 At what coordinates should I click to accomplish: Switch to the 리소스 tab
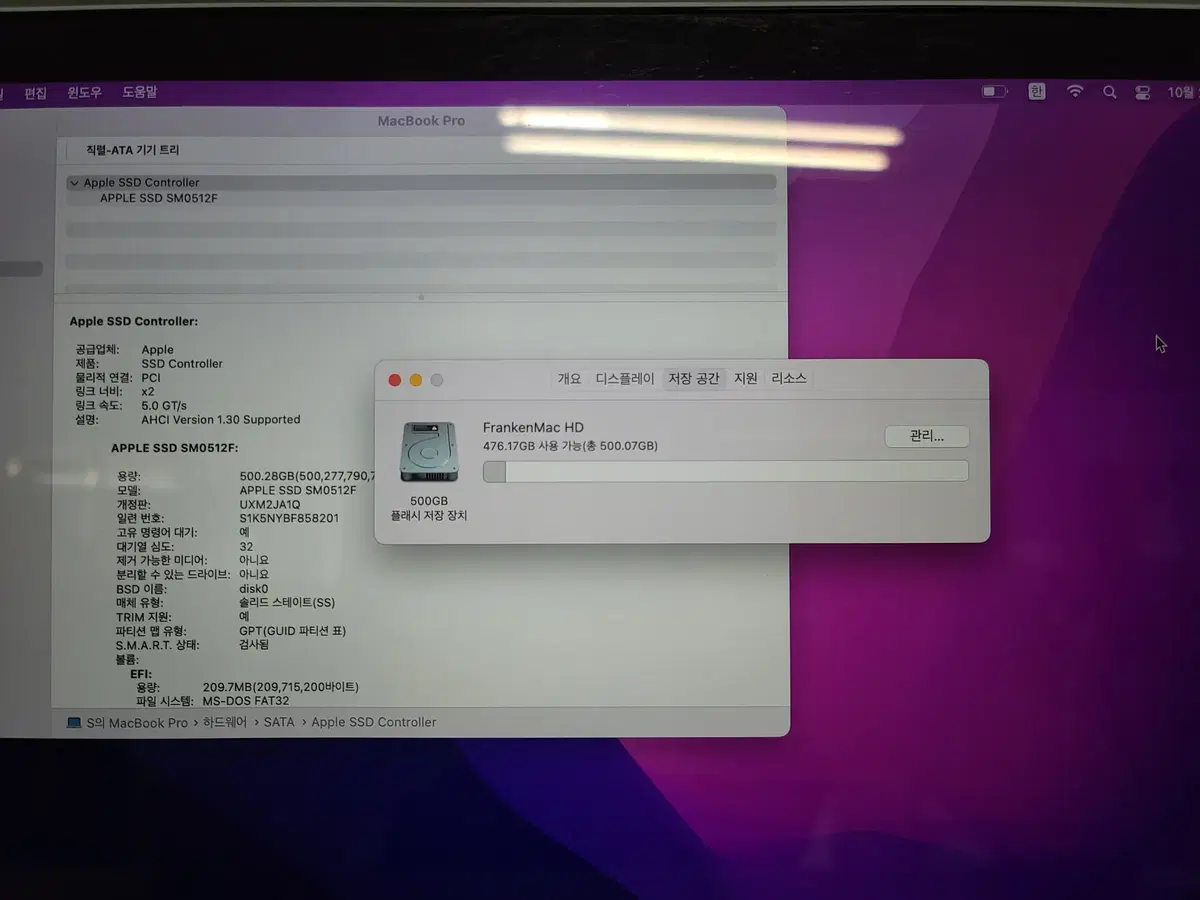(789, 379)
